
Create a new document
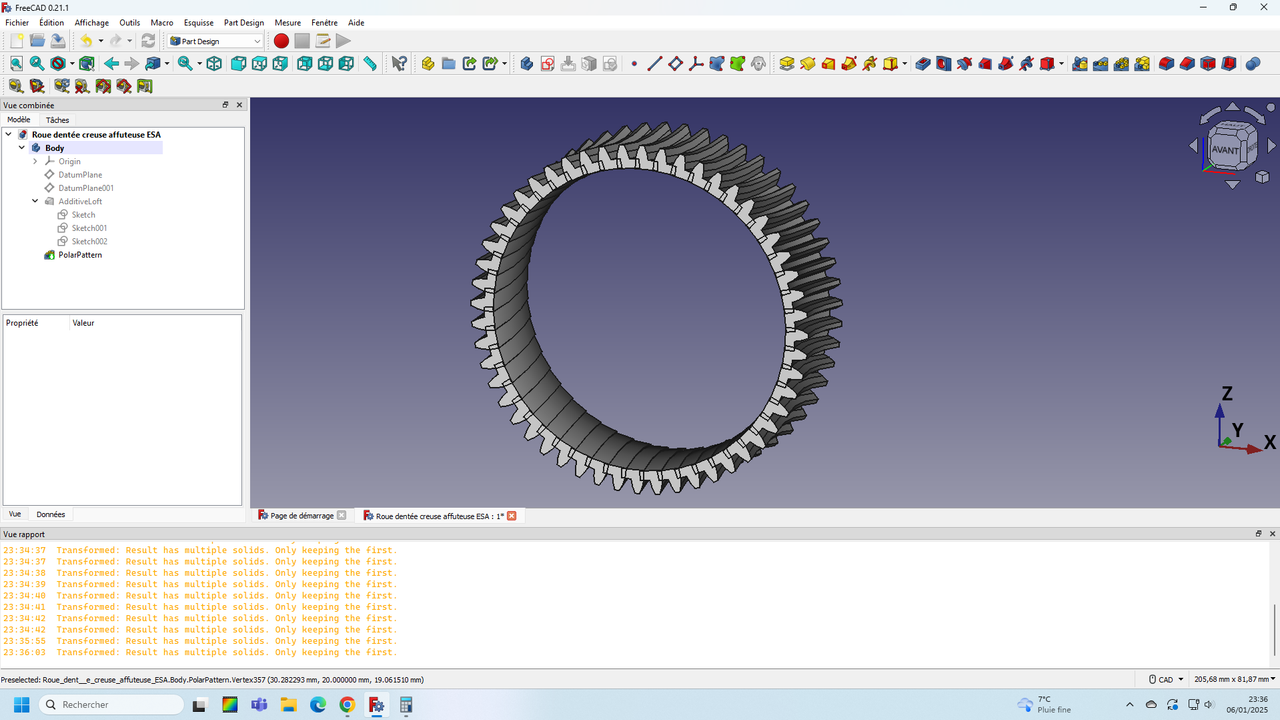(x=16, y=41)
